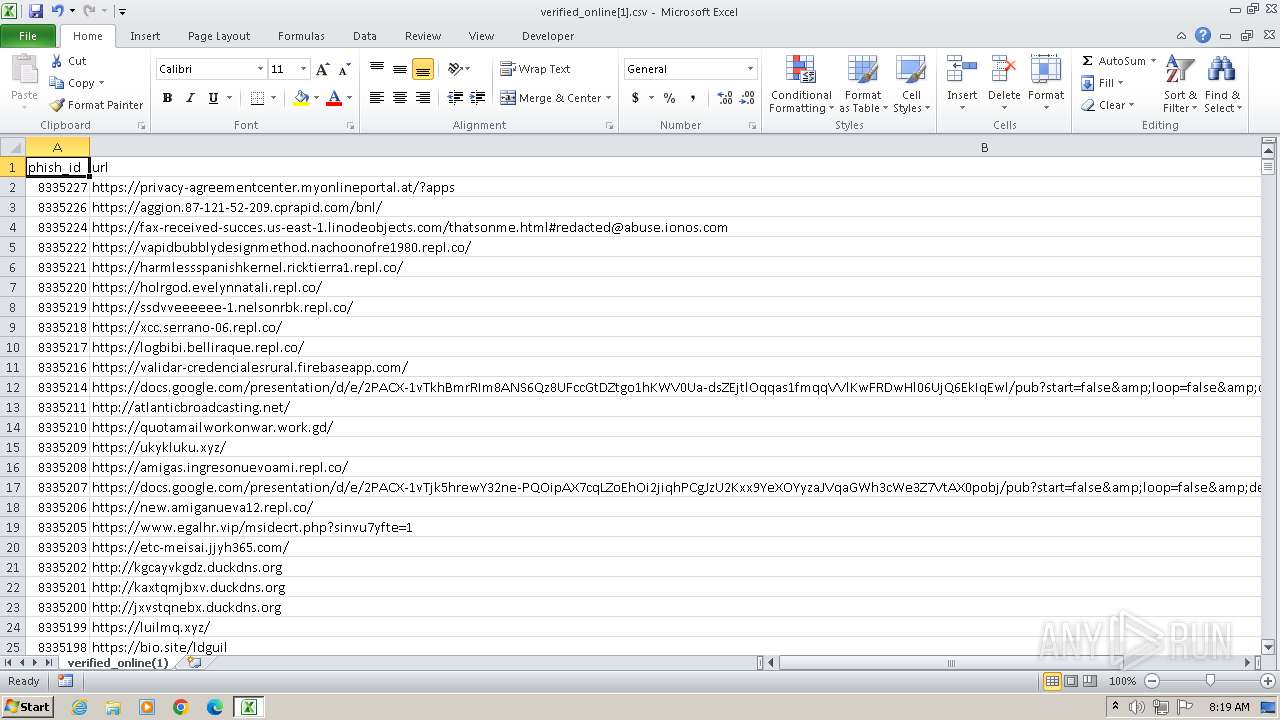Click the Cut scissors icon
The width and height of the screenshot is (1280, 720).
tap(57, 61)
